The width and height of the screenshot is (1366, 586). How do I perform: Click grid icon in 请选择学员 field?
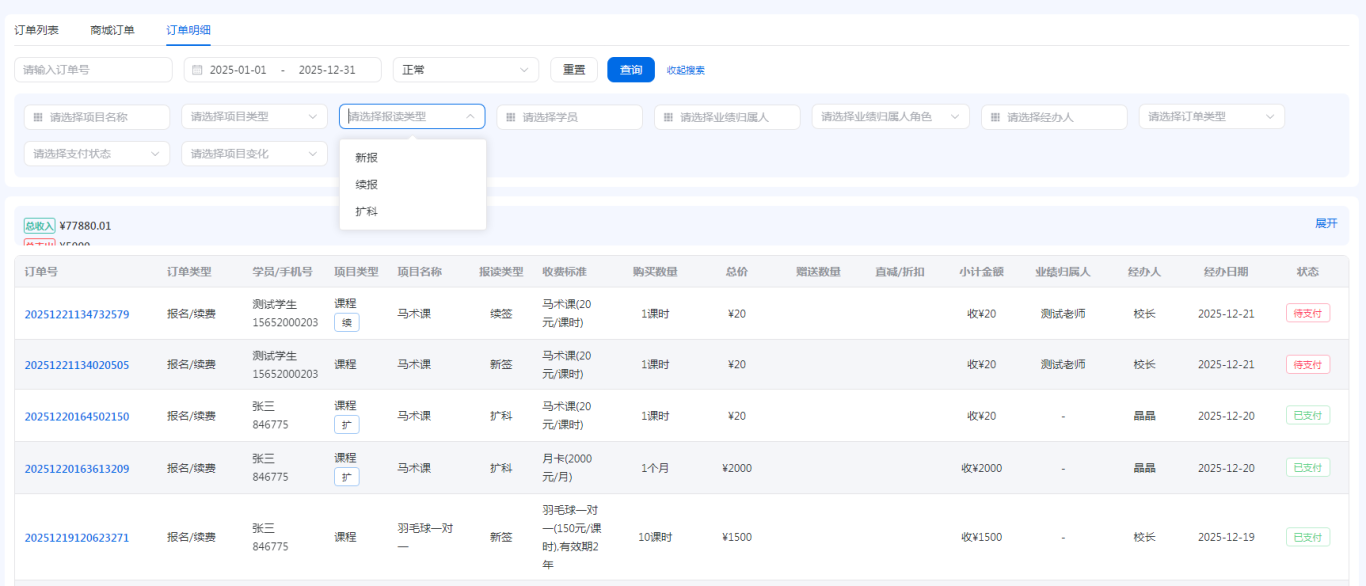511,117
